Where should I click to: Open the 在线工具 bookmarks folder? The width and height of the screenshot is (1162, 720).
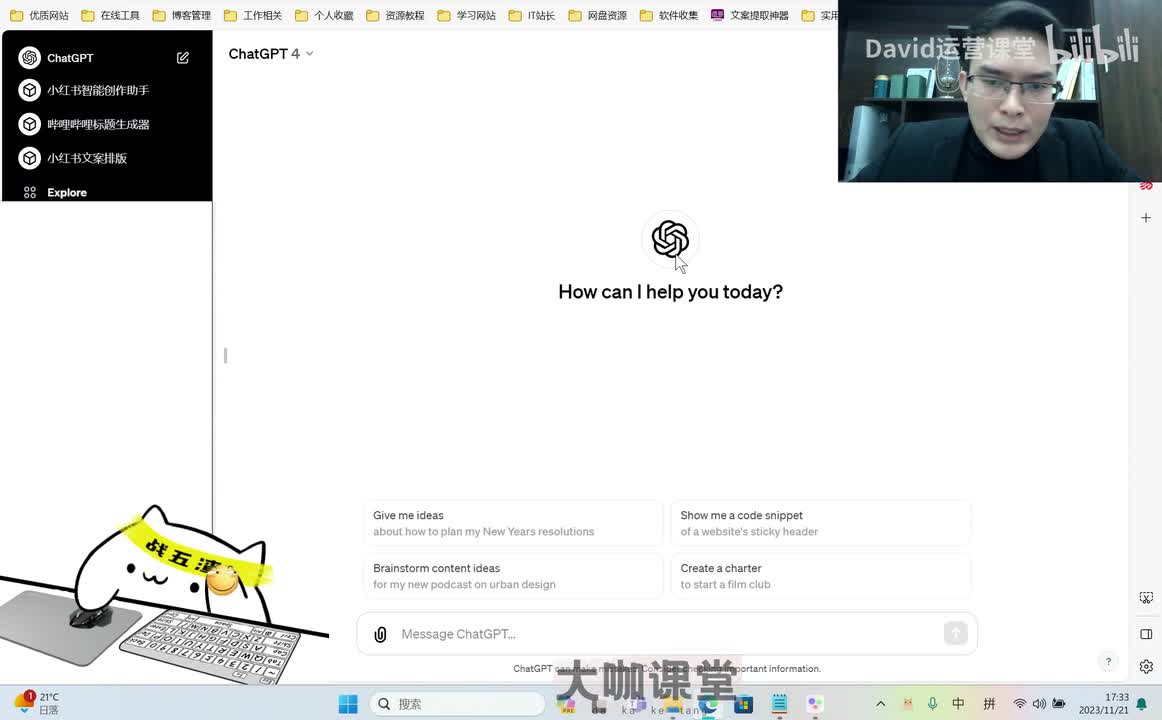pos(111,15)
